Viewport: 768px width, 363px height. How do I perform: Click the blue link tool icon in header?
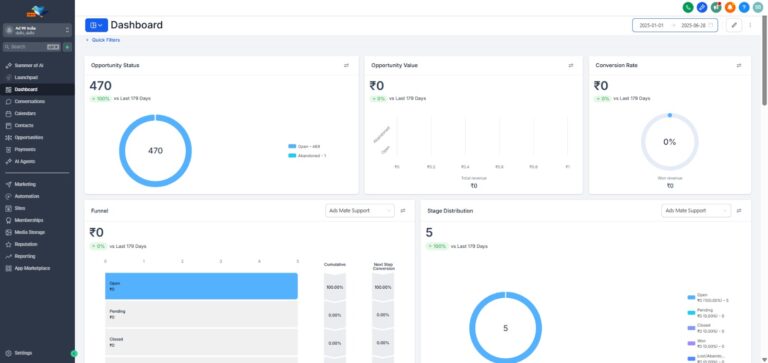702,7
